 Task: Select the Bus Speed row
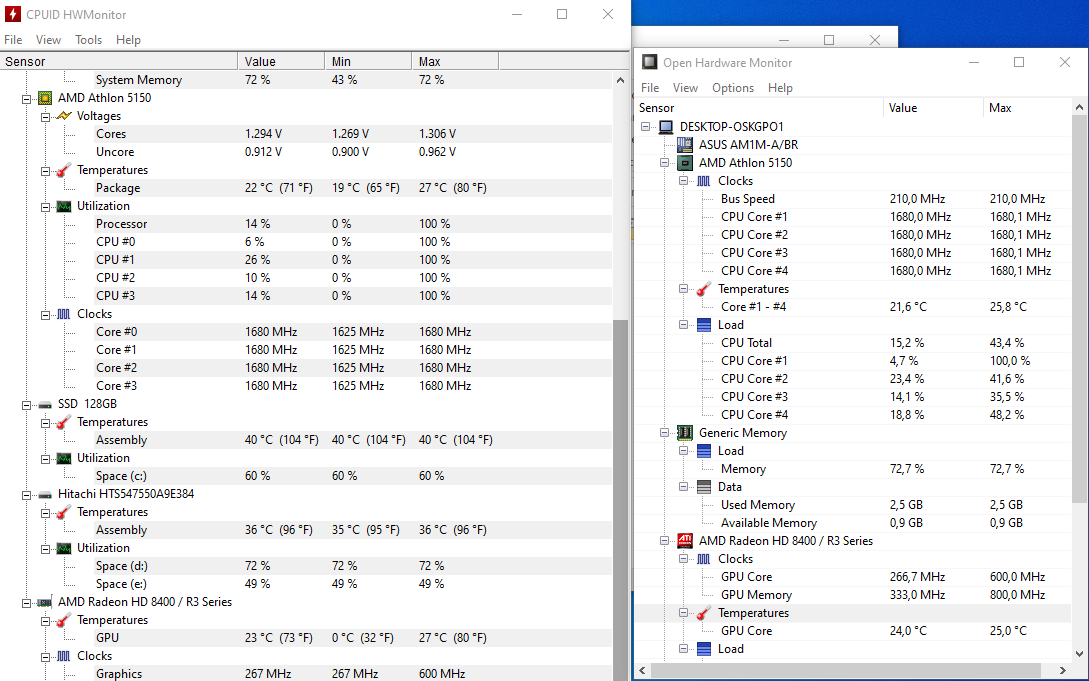point(854,199)
